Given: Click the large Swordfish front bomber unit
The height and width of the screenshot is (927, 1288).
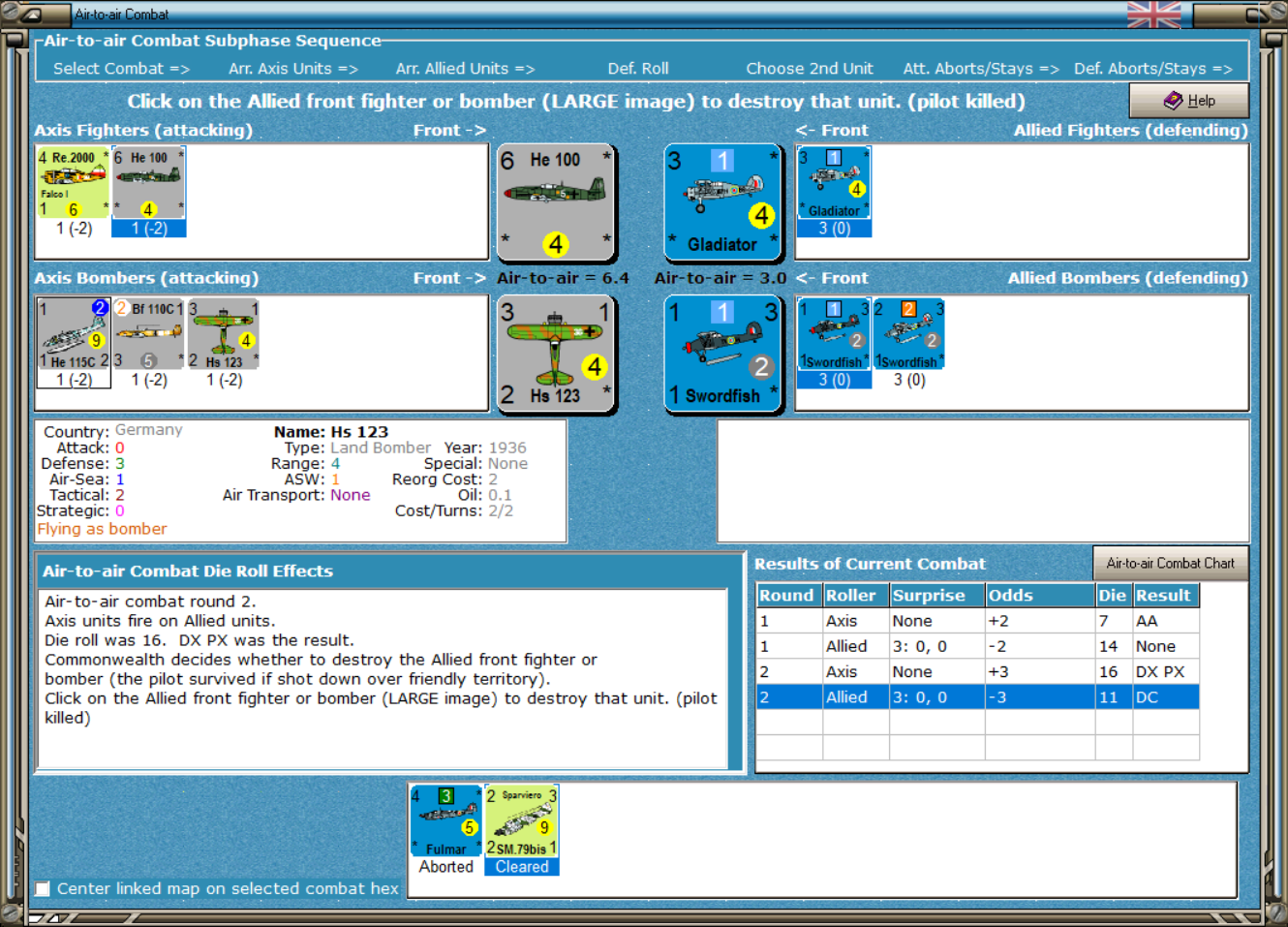Looking at the screenshot, I should pos(723,354).
